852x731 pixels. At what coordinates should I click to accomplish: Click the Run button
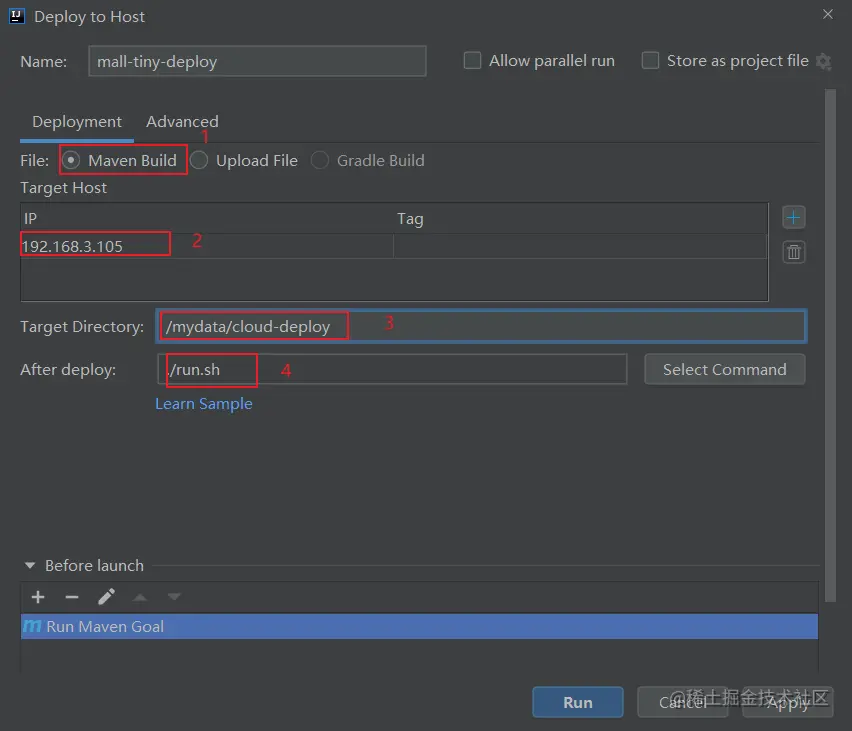(x=578, y=702)
